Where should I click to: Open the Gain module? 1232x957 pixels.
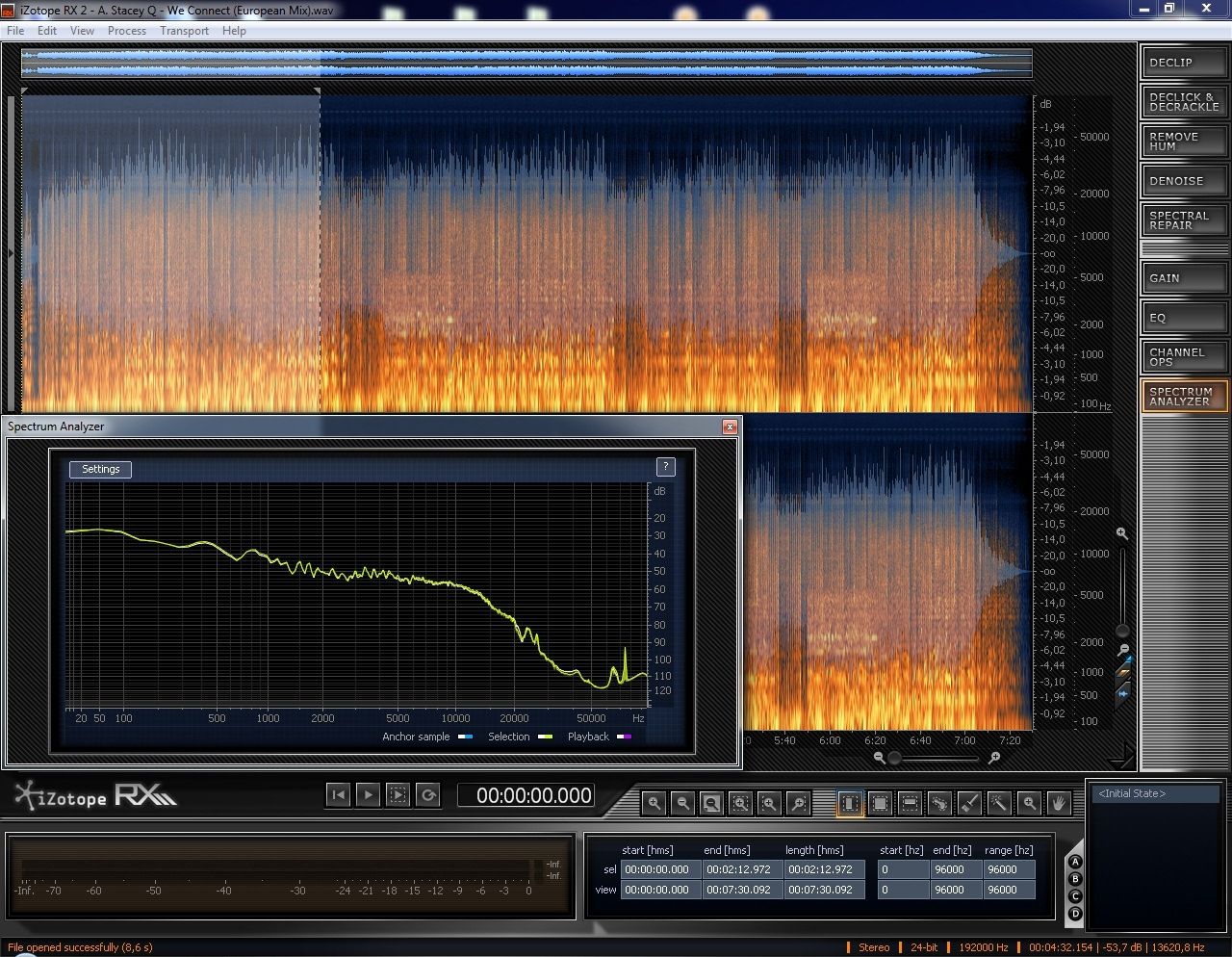point(1184,278)
